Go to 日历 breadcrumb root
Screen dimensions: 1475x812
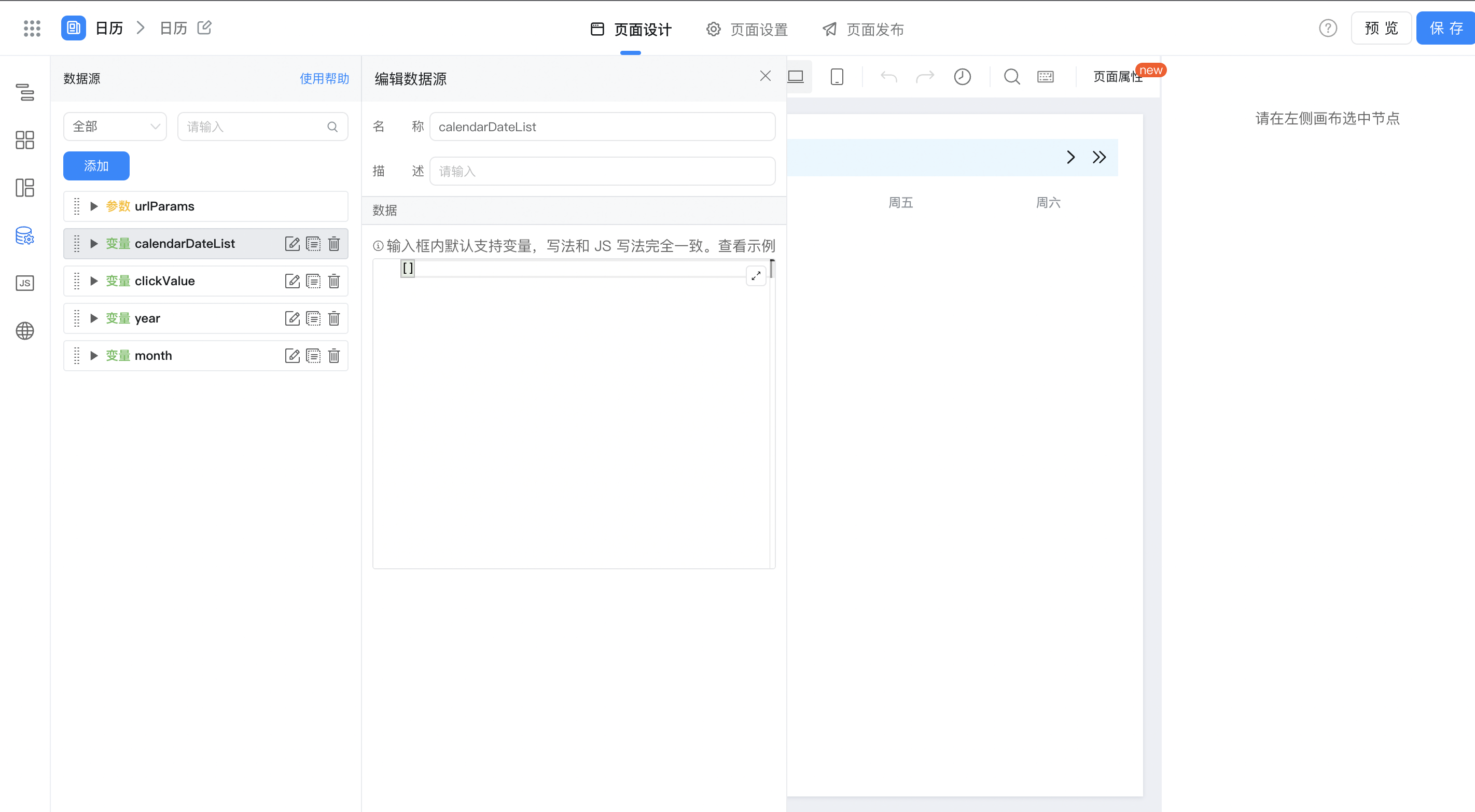[x=109, y=28]
